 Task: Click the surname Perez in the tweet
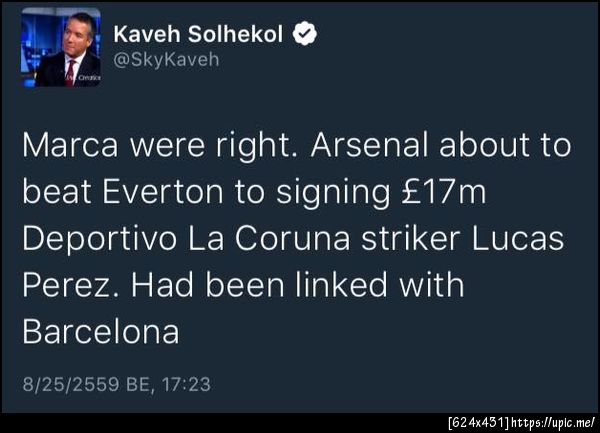point(62,286)
